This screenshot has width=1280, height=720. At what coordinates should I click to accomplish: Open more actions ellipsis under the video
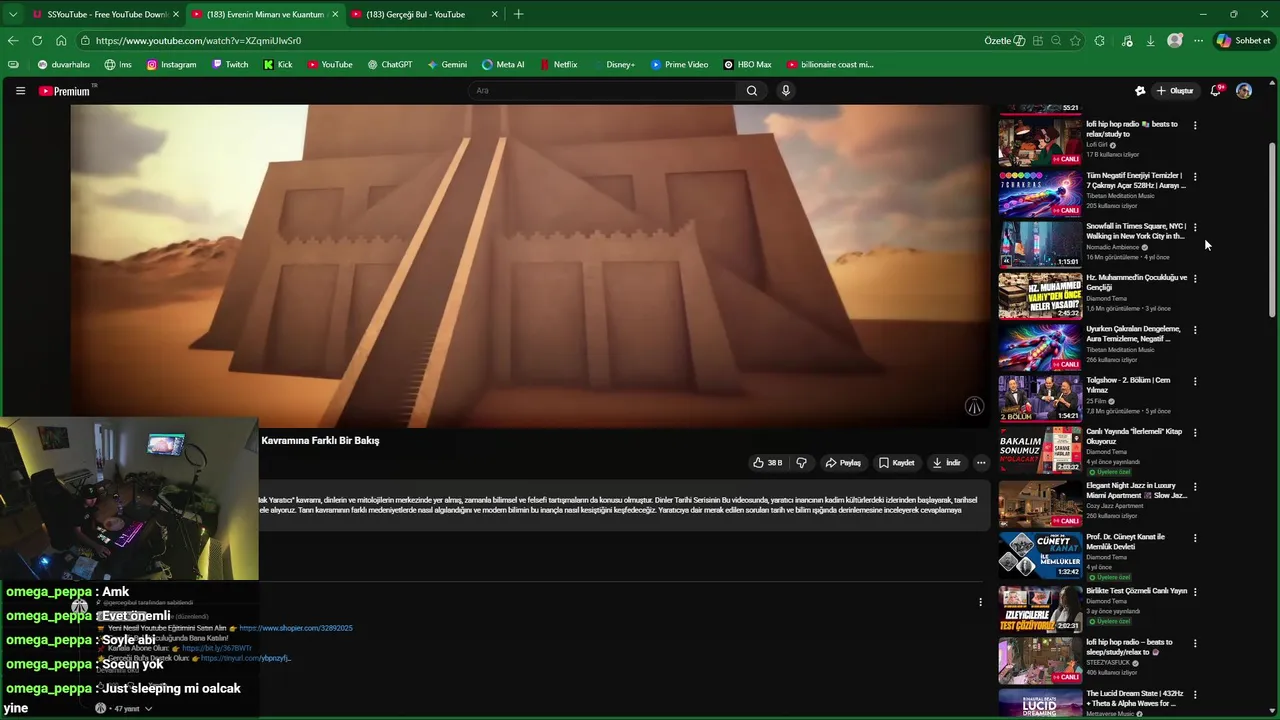coord(981,463)
